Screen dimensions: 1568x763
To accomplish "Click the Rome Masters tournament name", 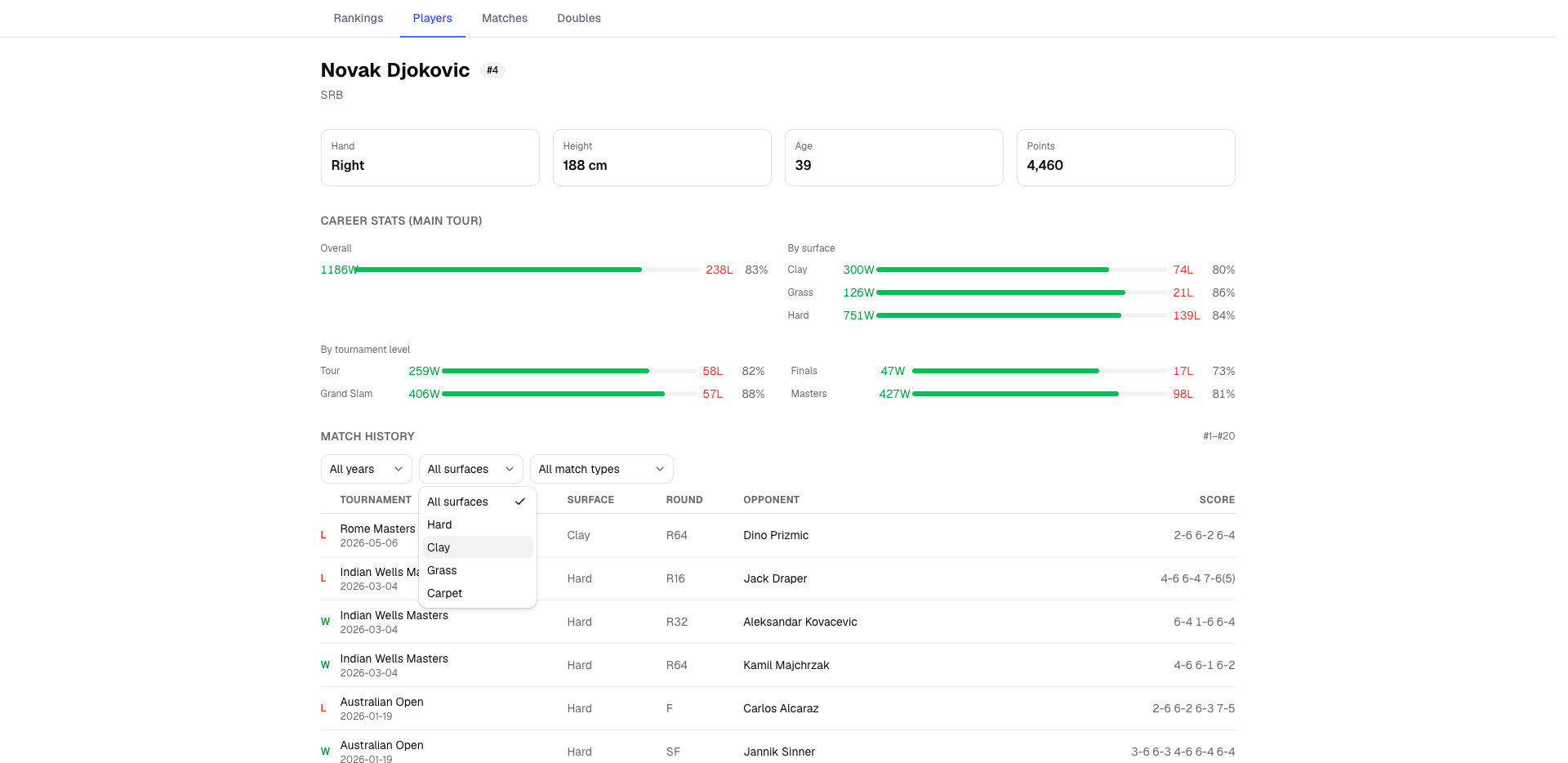I will pos(377,529).
